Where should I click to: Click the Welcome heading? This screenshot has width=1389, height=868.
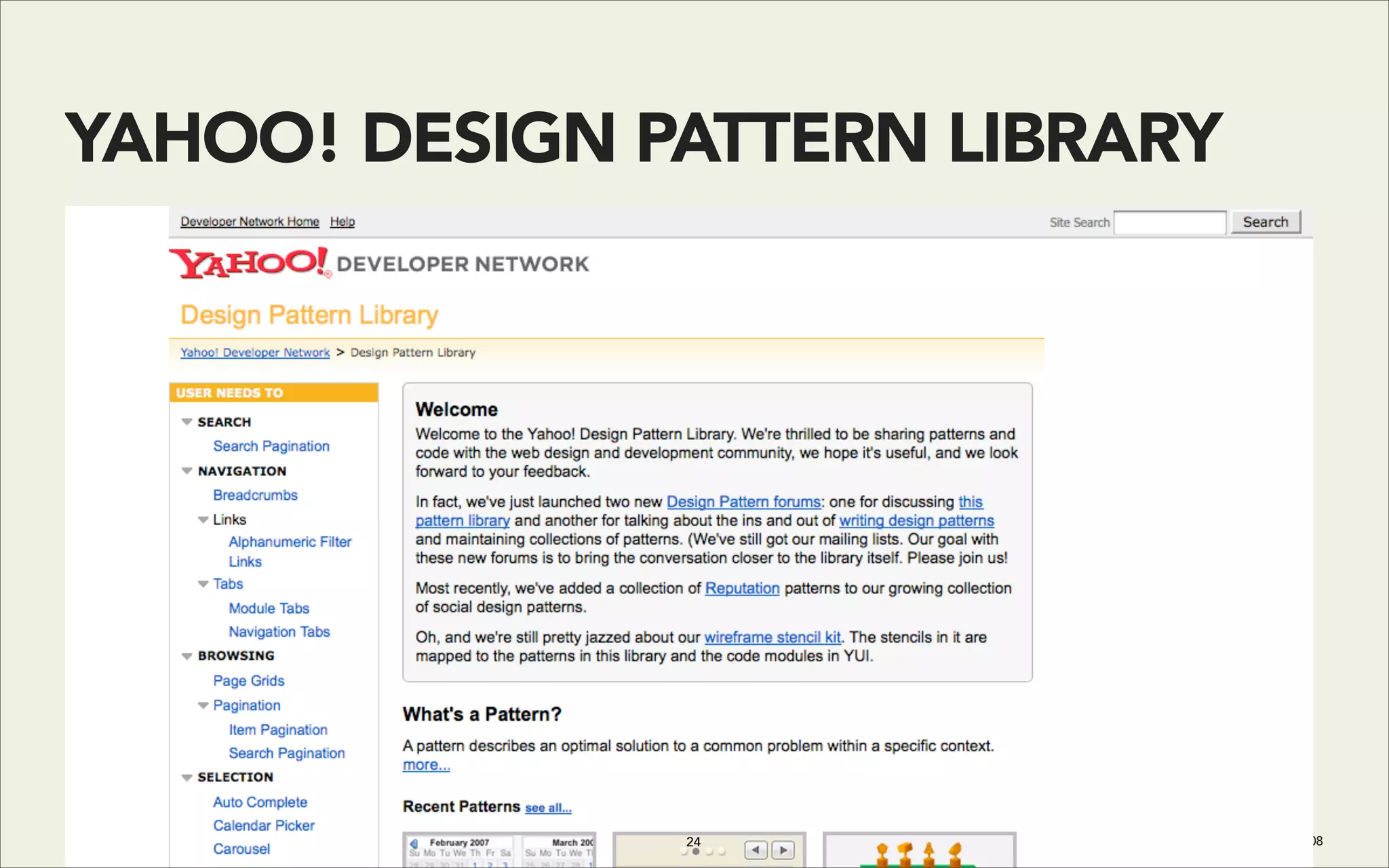tap(456, 410)
